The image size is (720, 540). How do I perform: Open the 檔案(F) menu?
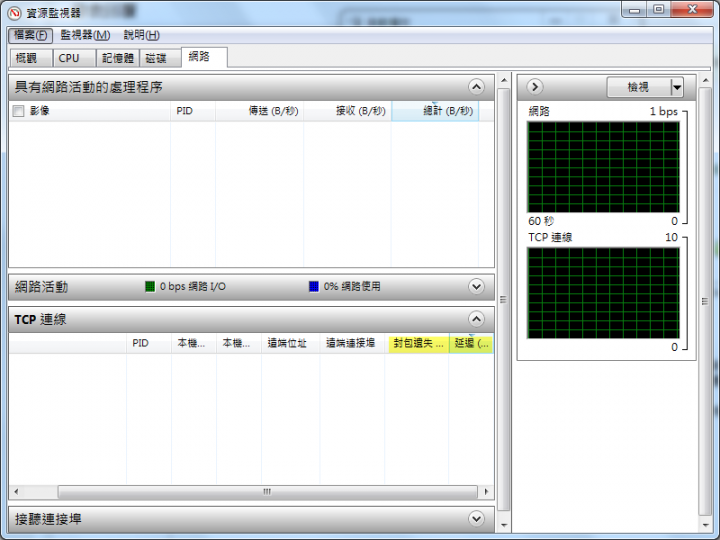point(30,35)
